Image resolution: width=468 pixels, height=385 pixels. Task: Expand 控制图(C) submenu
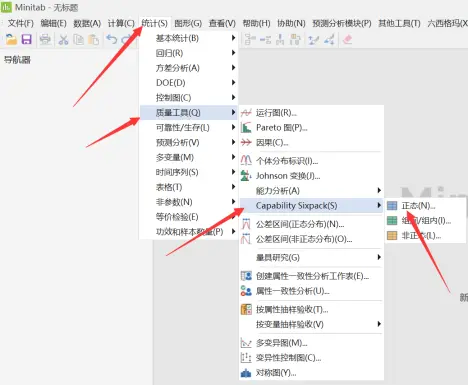point(188,98)
